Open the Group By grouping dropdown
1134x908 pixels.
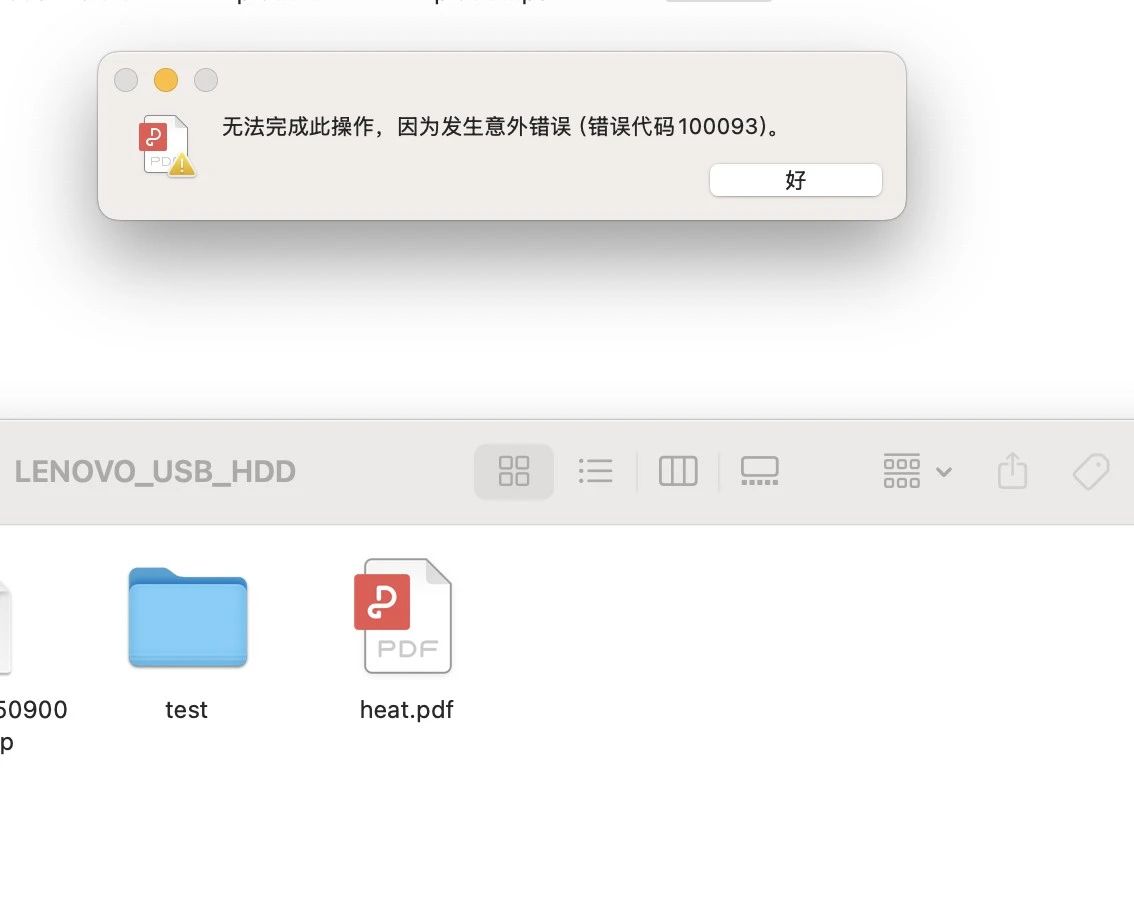coord(917,471)
